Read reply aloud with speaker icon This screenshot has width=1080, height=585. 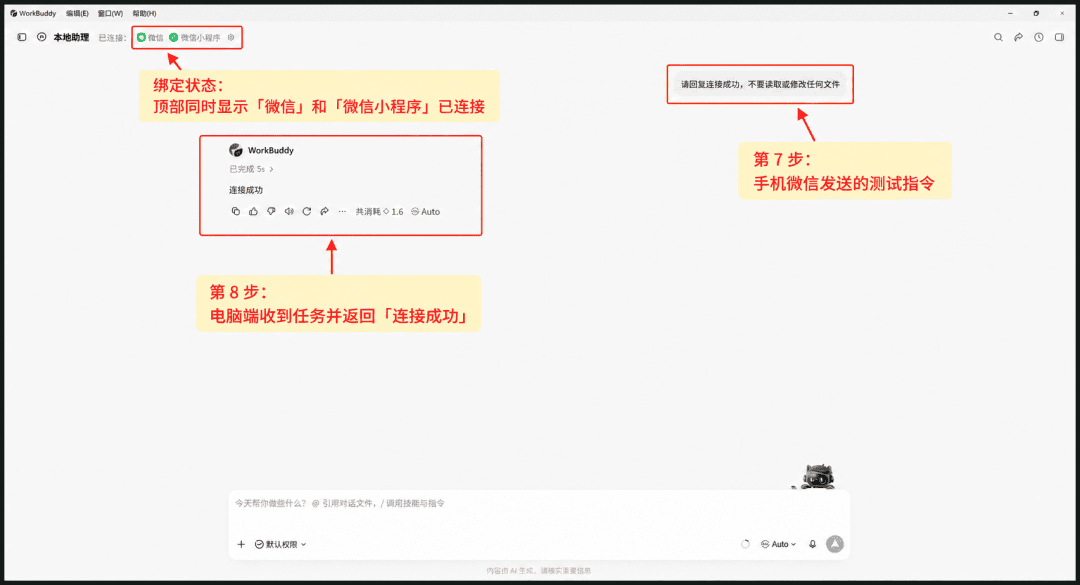(x=289, y=212)
